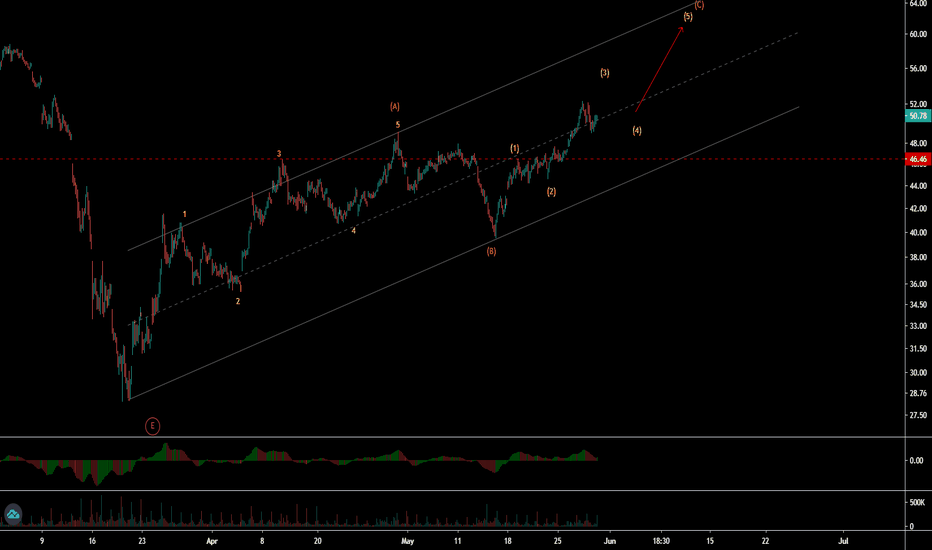Image resolution: width=932 pixels, height=550 pixels.
Task: Click the 25 date label on the time axis
Action: pos(558,541)
